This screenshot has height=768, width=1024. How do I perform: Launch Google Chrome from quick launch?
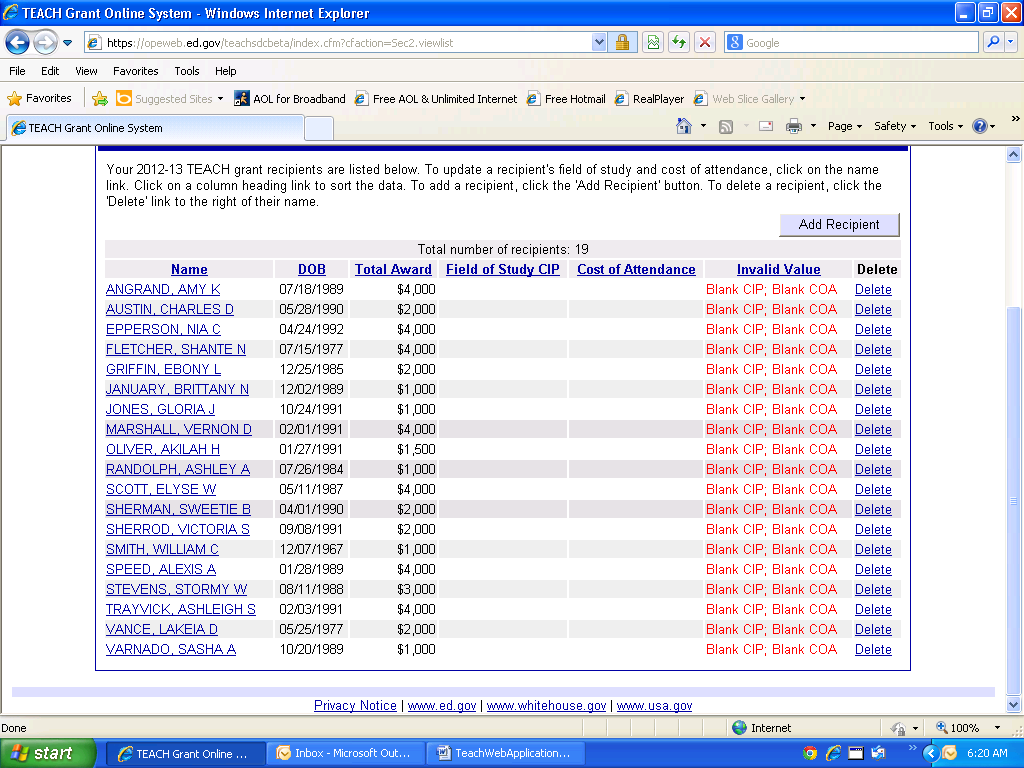click(x=809, y=754)
